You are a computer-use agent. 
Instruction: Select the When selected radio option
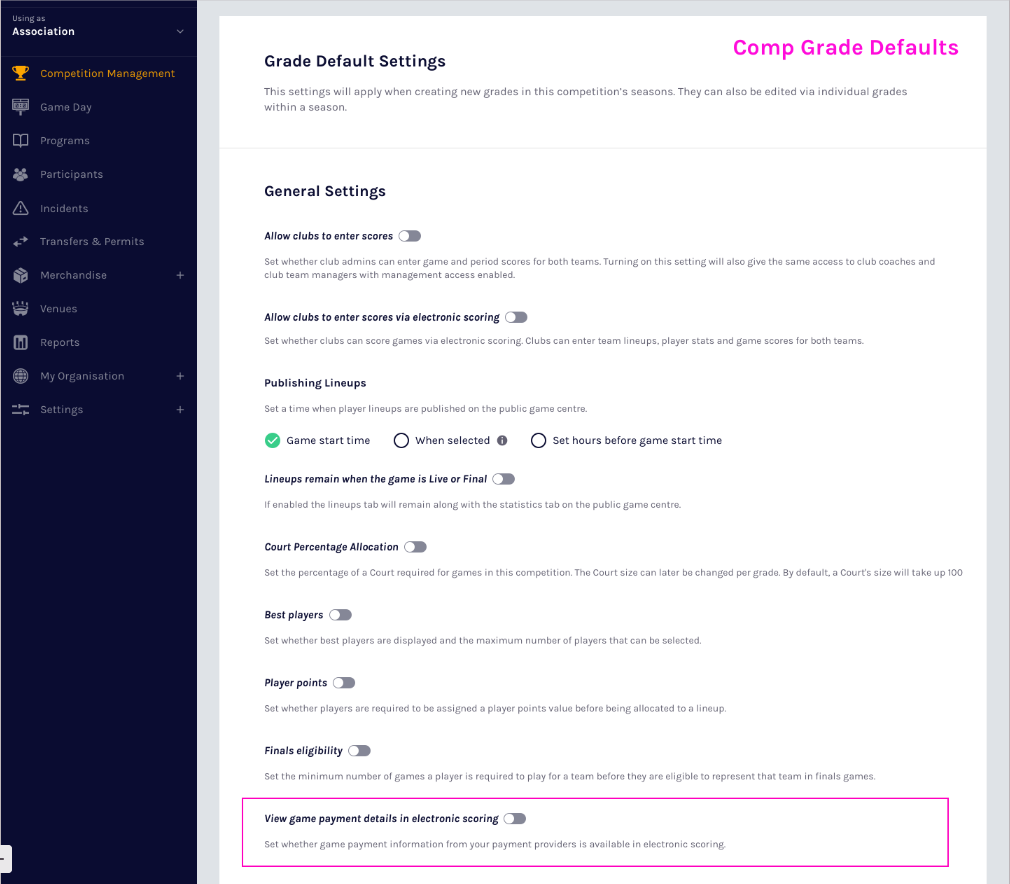(x=401, y=440)
